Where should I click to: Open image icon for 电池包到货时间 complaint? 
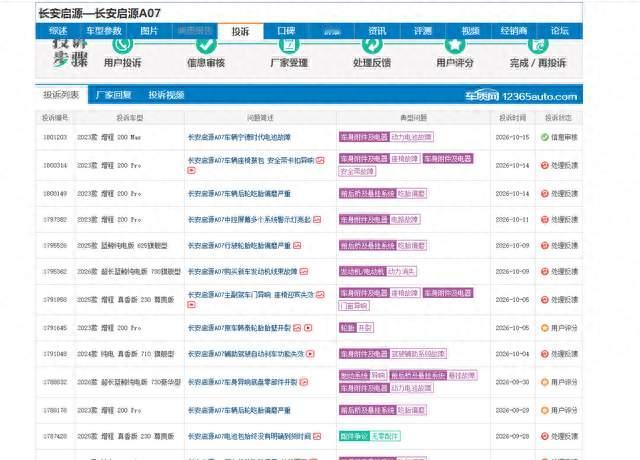coord(317,436)
